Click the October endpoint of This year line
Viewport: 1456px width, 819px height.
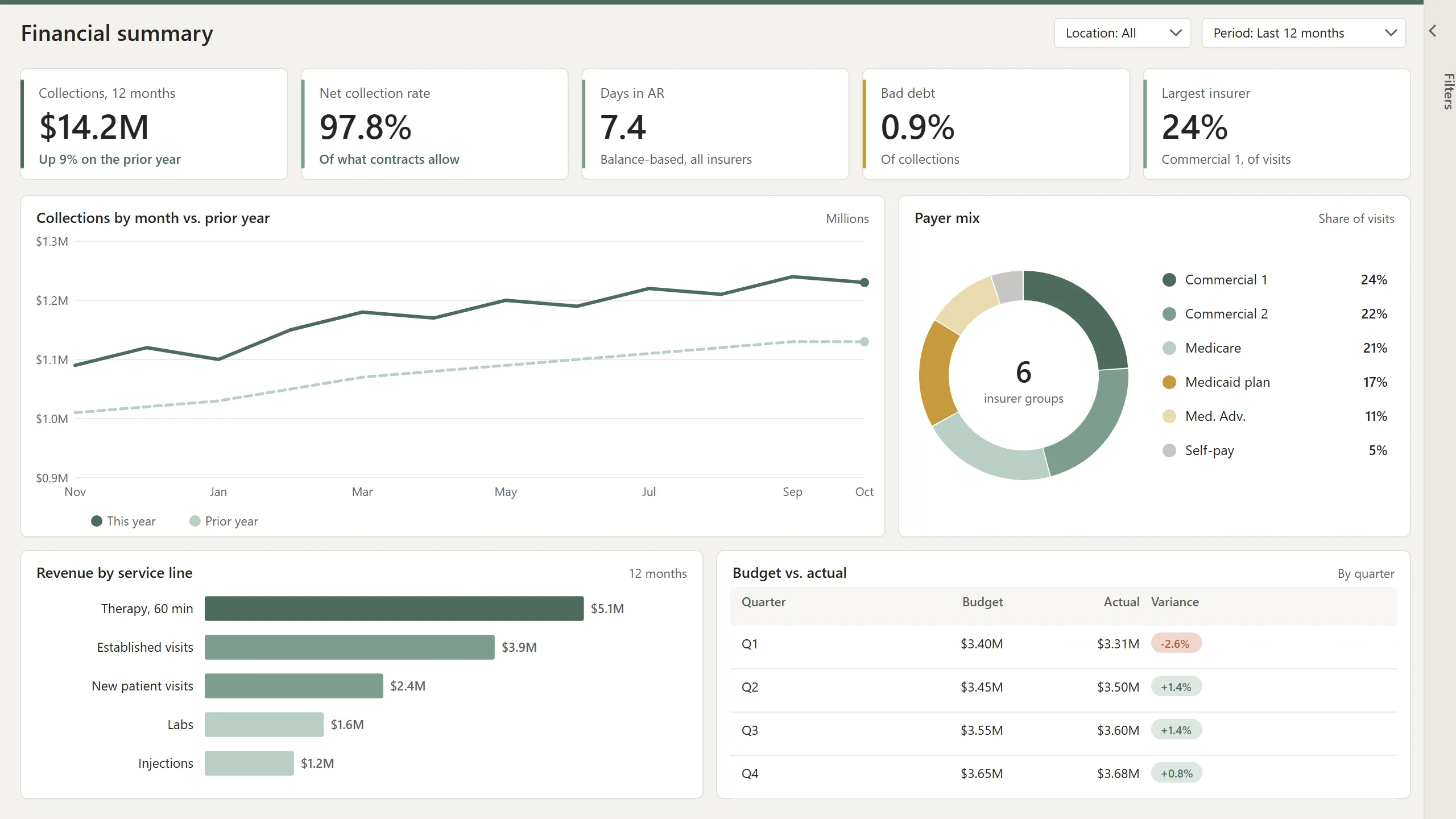[x=864, y=283]
